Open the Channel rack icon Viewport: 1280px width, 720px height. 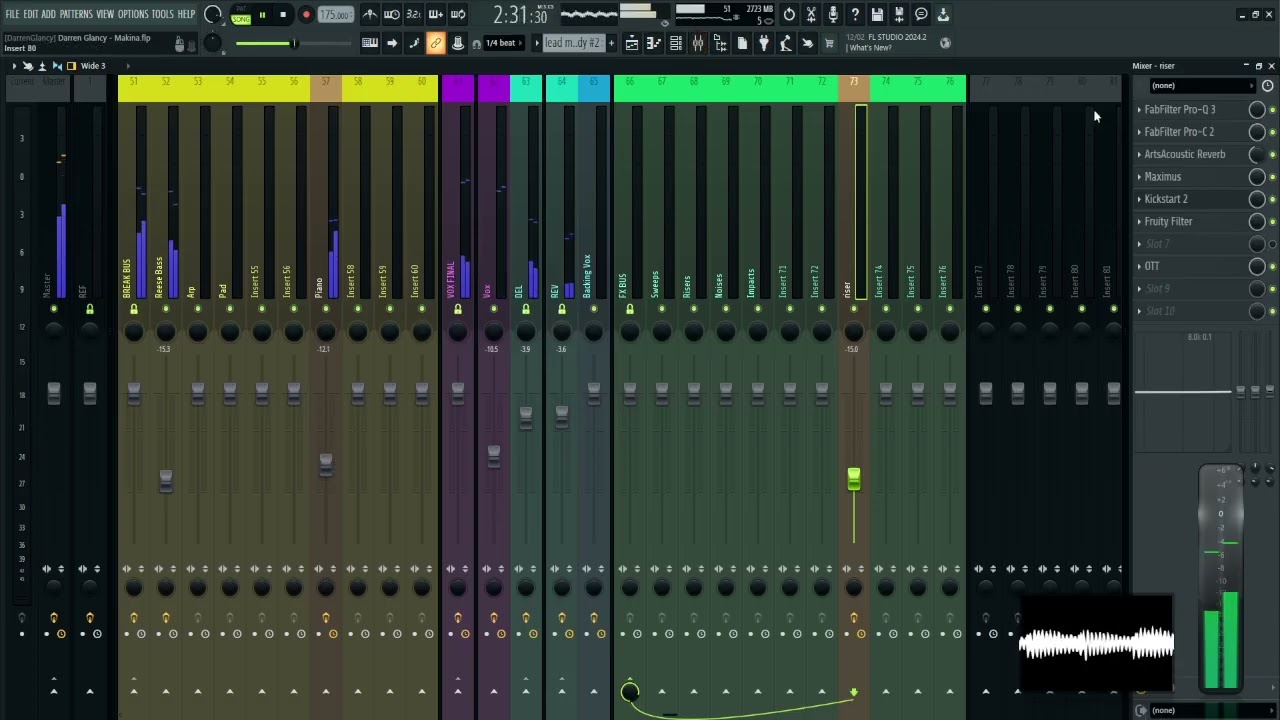pyautogui.click(x=676, y=43)
